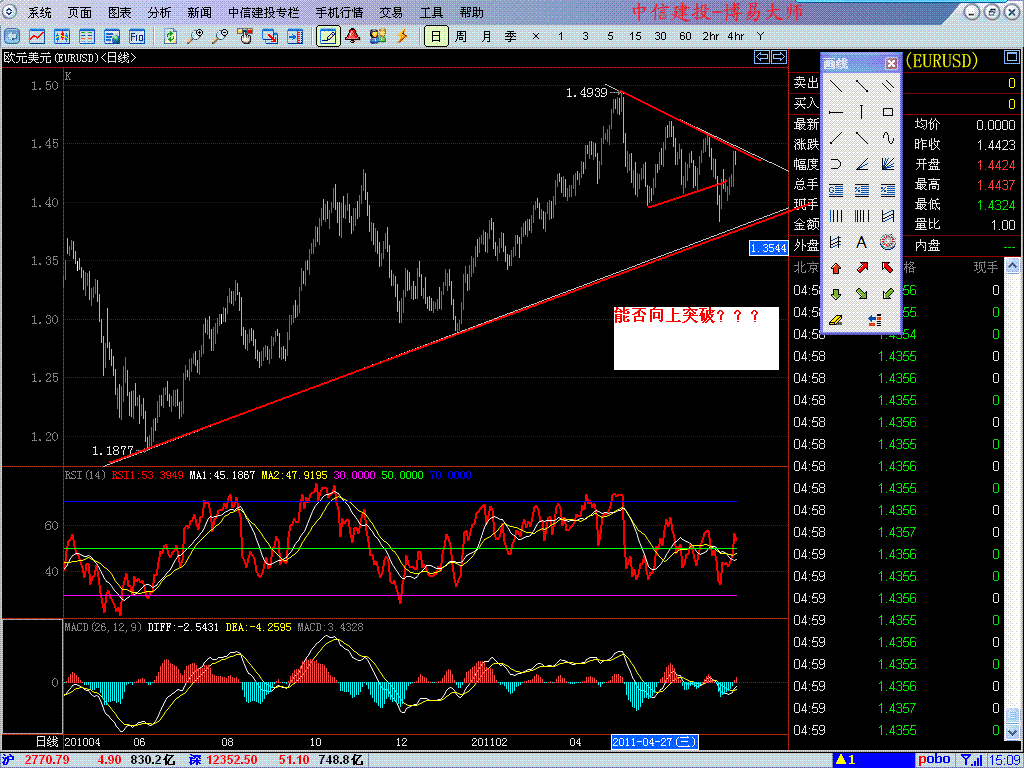
Task: Select the circular wheel tool in palette
Action: tap(888, 242)
